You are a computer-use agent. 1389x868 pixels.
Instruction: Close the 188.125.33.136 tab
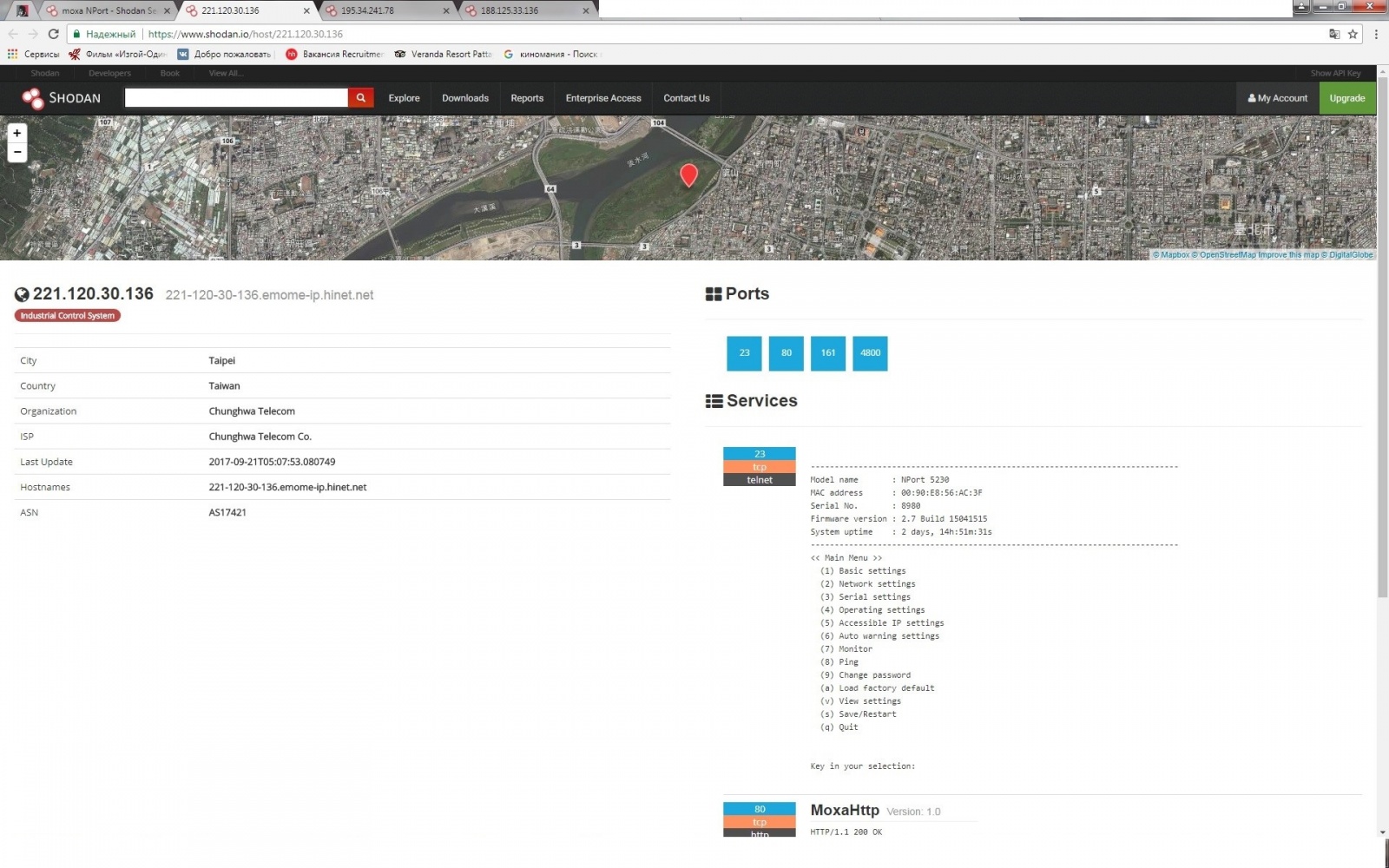click(x=586, y=10)
